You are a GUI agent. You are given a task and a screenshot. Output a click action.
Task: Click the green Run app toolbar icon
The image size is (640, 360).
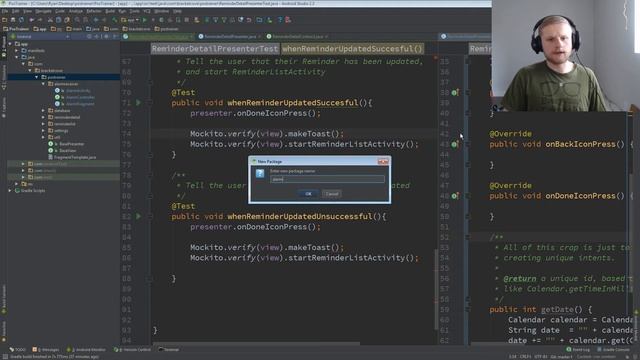click(x=144, y=20)
